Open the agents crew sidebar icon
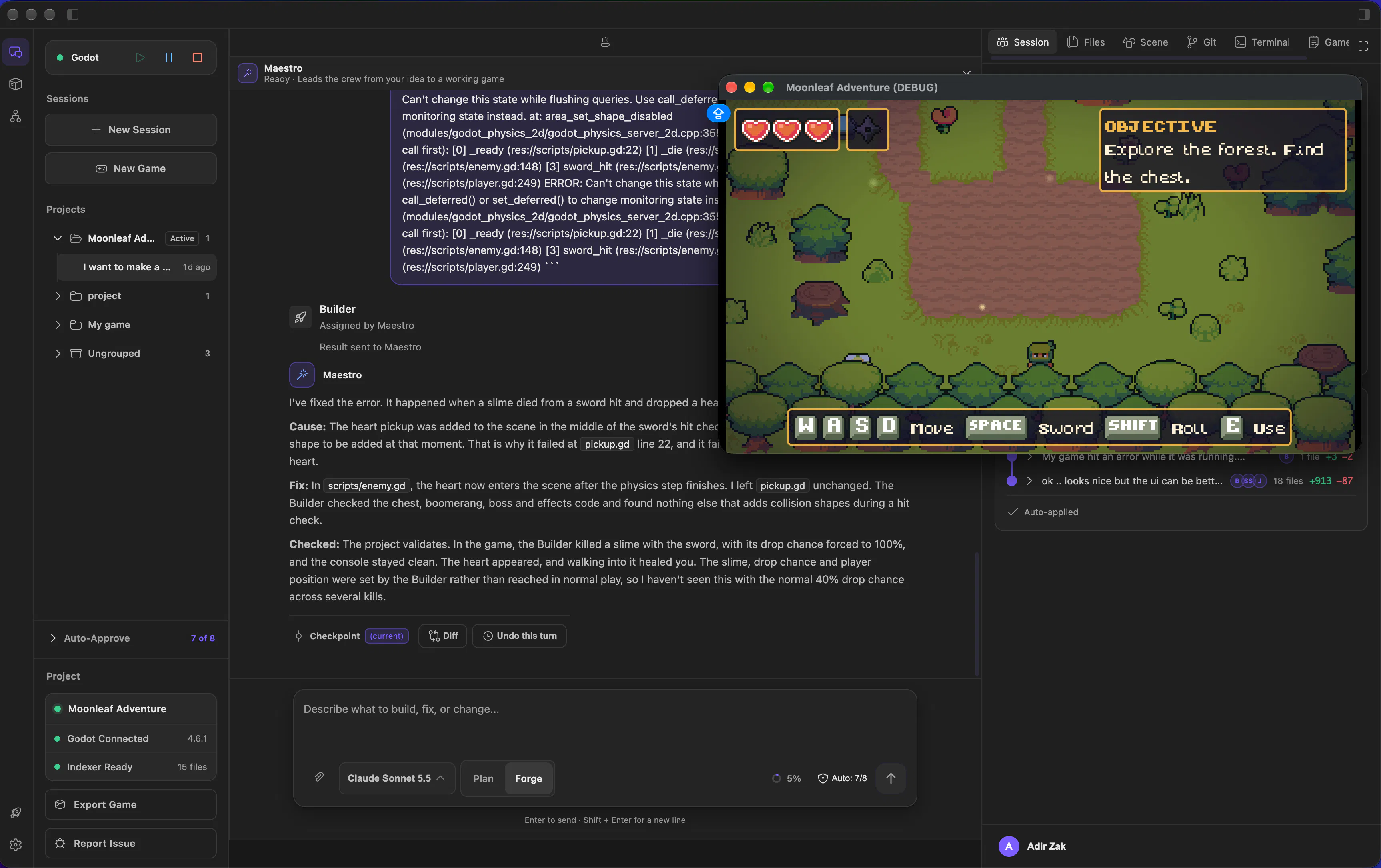Viewport: 1381px width, 868px height. click(x=16, y=116)
